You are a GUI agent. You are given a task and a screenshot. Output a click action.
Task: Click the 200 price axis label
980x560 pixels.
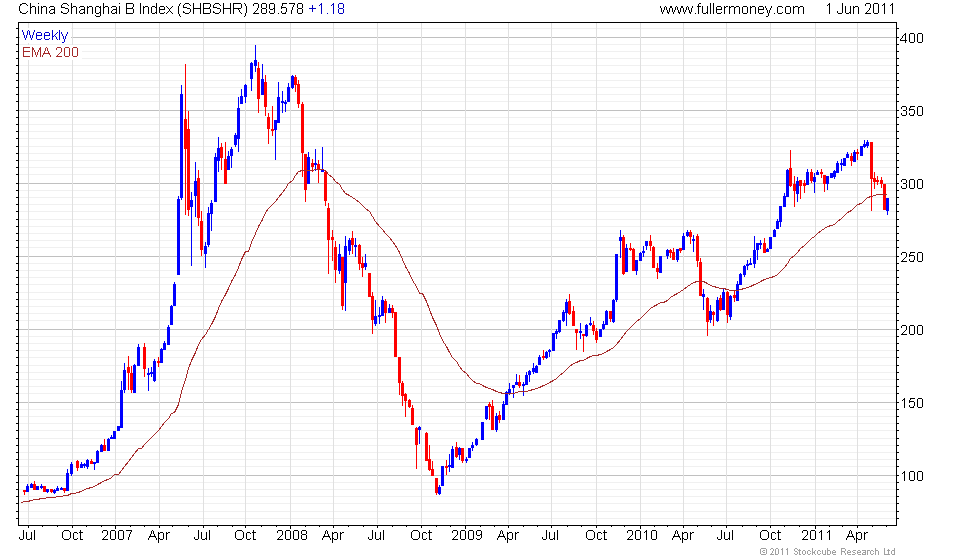(911, 330)
